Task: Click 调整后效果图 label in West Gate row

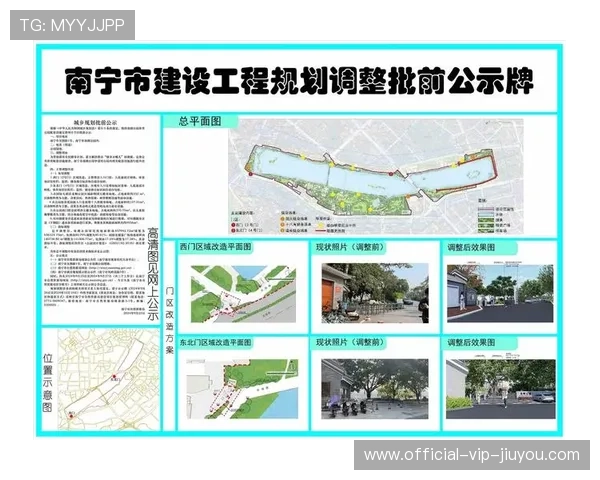Action: pos(471,248)
